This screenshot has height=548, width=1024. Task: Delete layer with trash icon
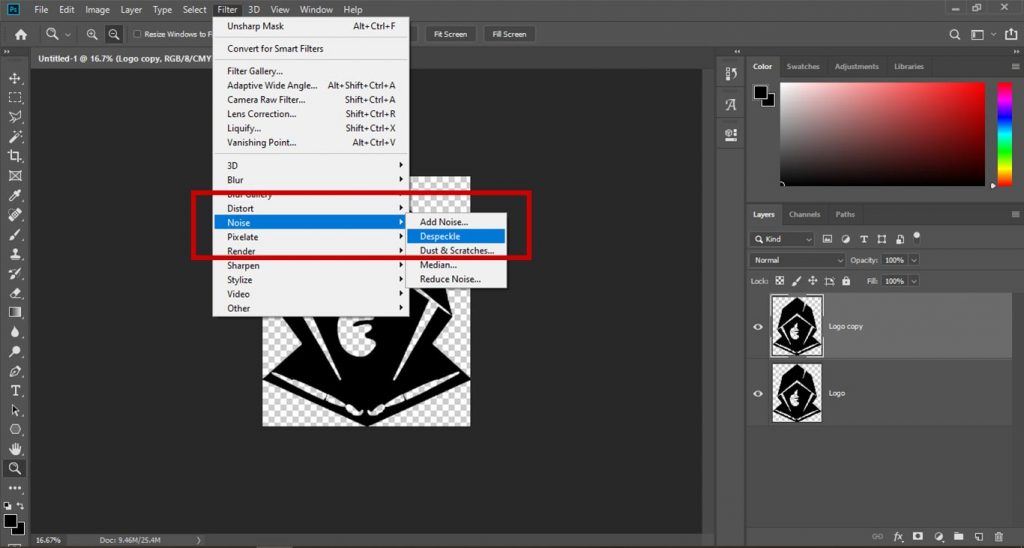click(x=999, y=536)
